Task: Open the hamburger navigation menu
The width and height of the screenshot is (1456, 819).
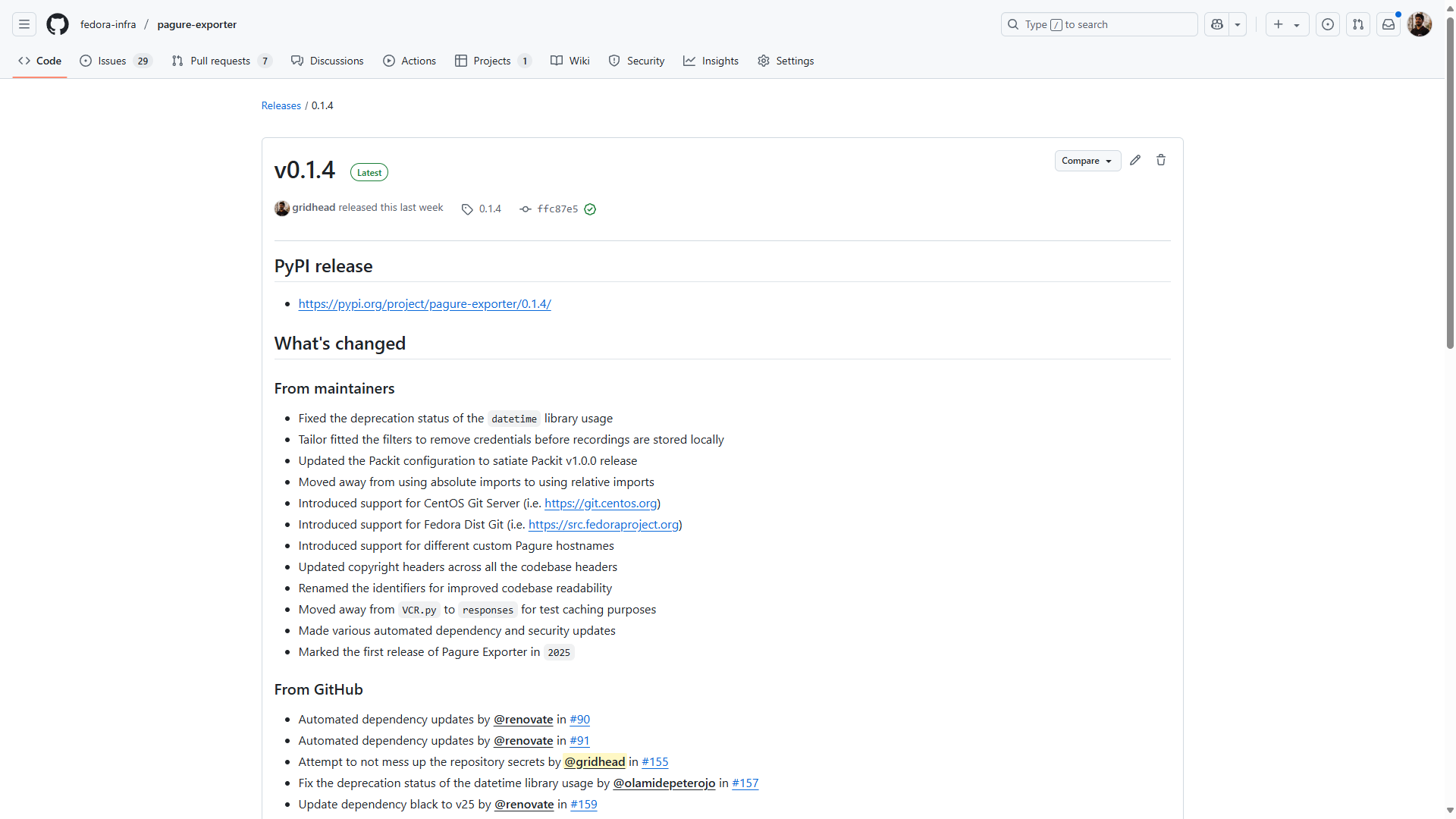Action: coord(24,24)
